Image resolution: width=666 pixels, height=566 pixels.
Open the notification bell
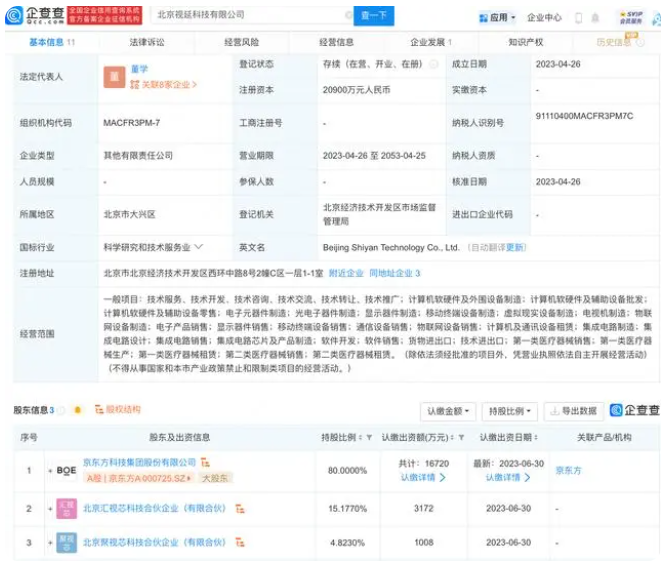click(x=595, y=18)
